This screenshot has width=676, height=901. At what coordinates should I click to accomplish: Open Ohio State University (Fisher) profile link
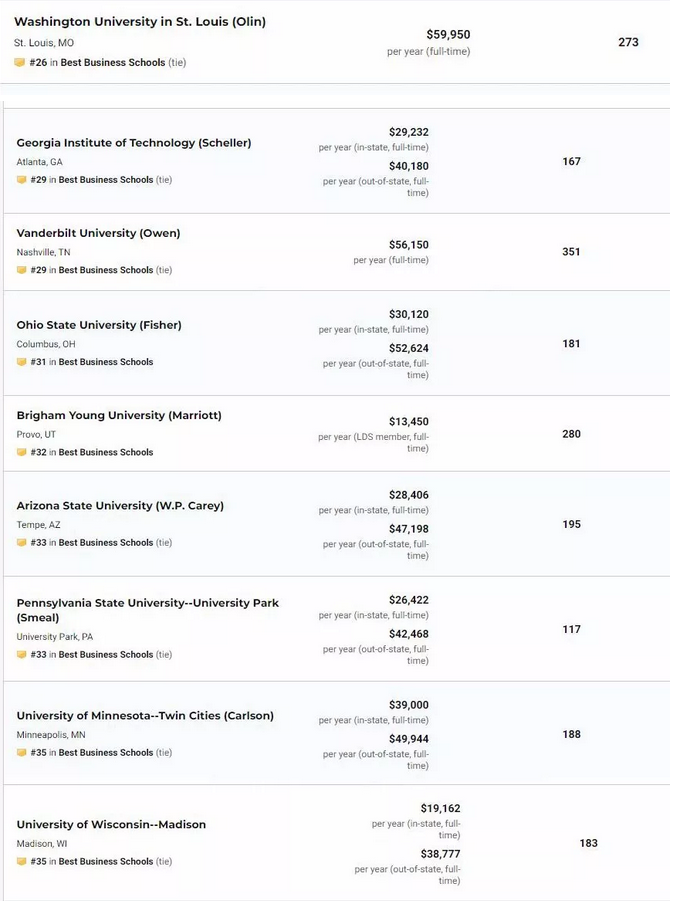click(x=99, y=325)
